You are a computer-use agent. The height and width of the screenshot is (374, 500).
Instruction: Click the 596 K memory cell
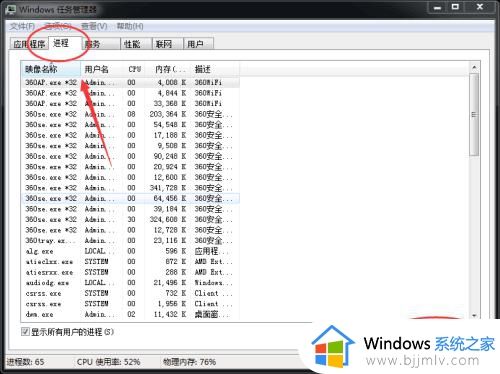176,251
